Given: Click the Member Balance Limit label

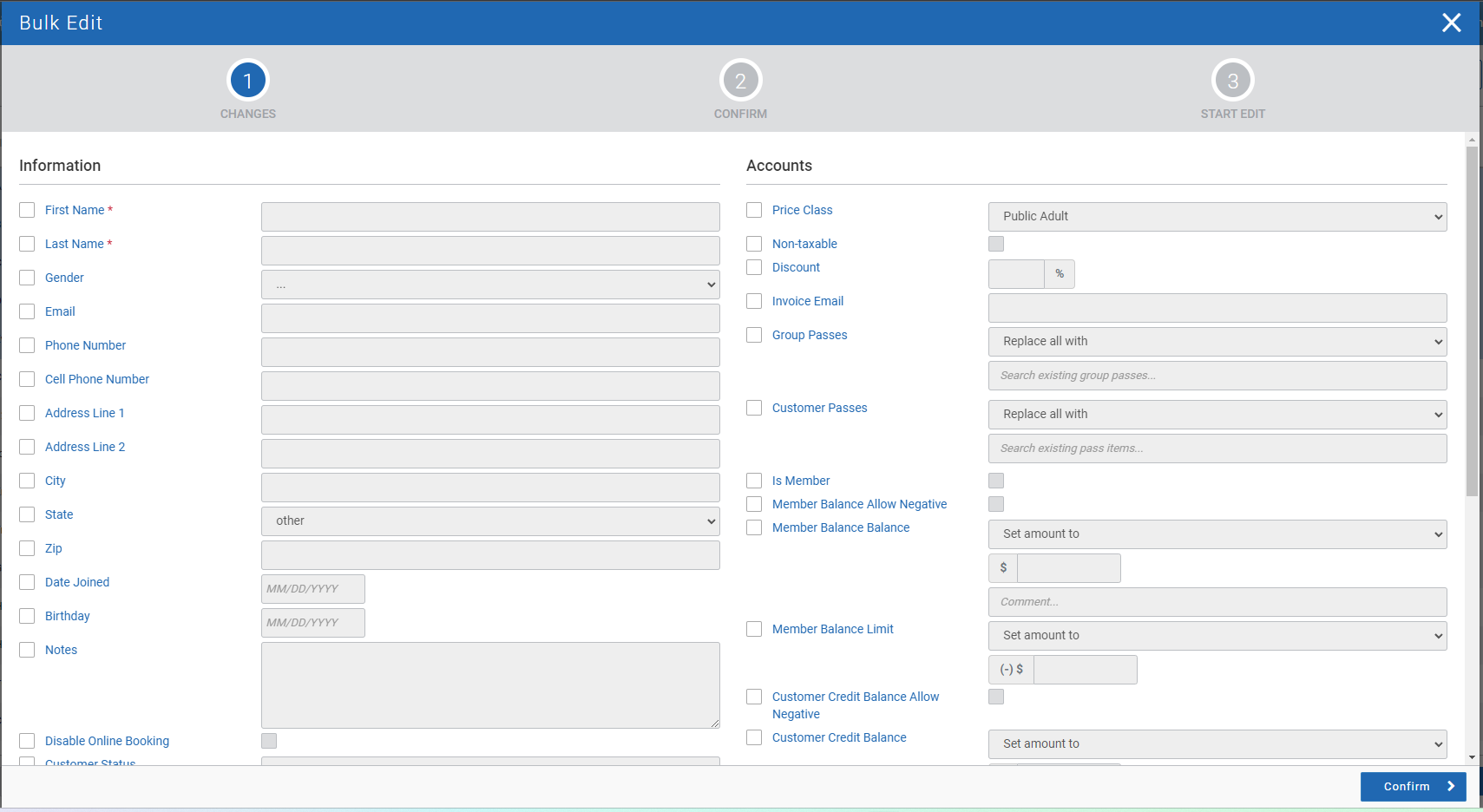Looking at the screenshot, I should point(832,629).
